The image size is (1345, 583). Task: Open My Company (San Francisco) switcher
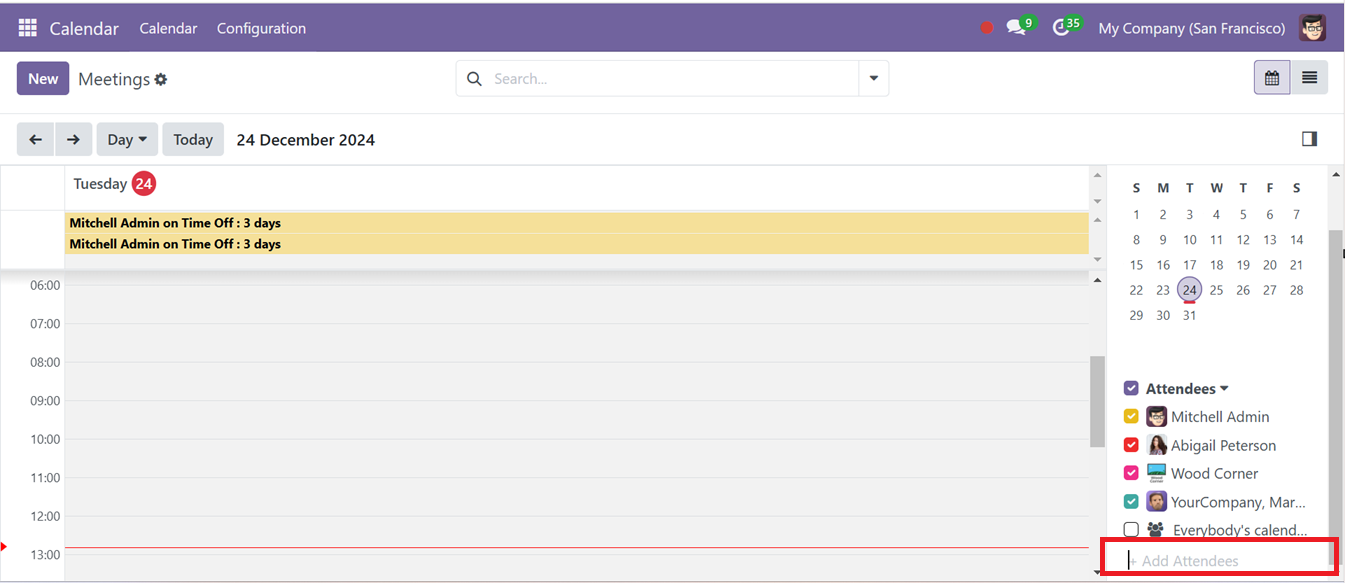[x=1191, y=28]
